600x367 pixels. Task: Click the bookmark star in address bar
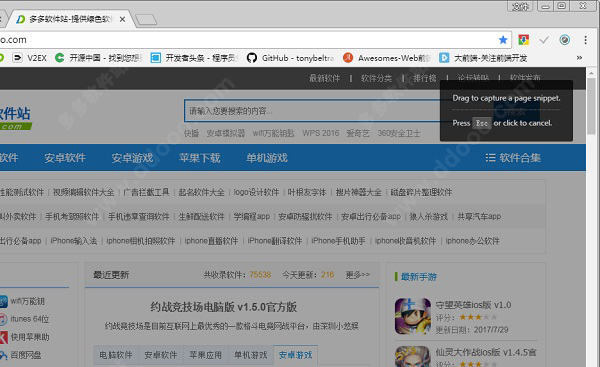pyautogui.click(x=503, y=39)
